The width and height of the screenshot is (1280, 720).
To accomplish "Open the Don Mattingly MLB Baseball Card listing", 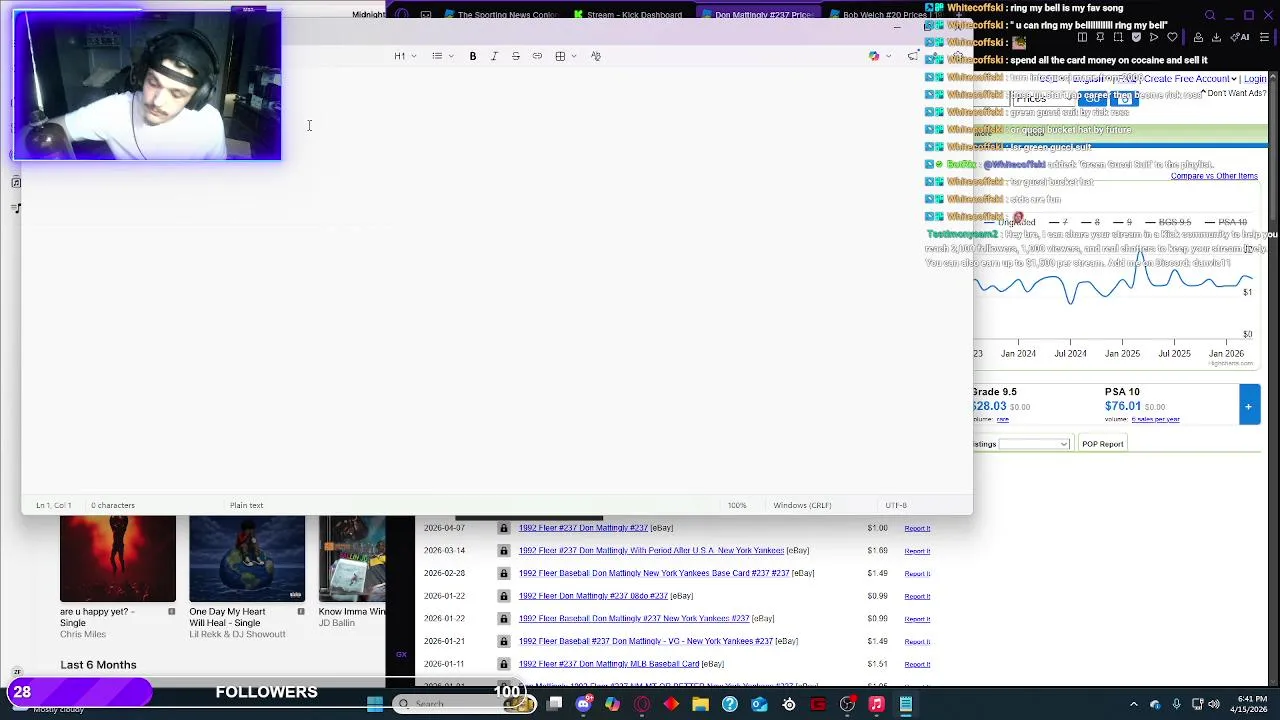I will (x=608, y=664).
